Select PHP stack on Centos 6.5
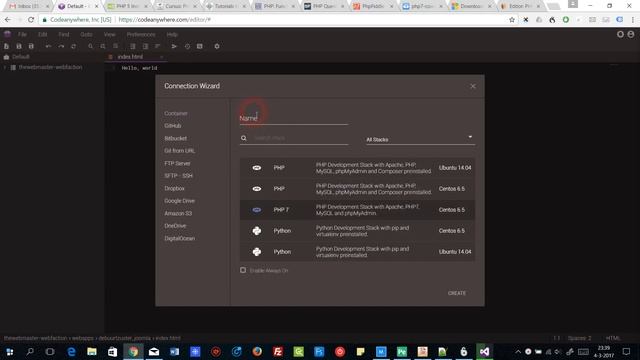 click(x=357, y=189)
